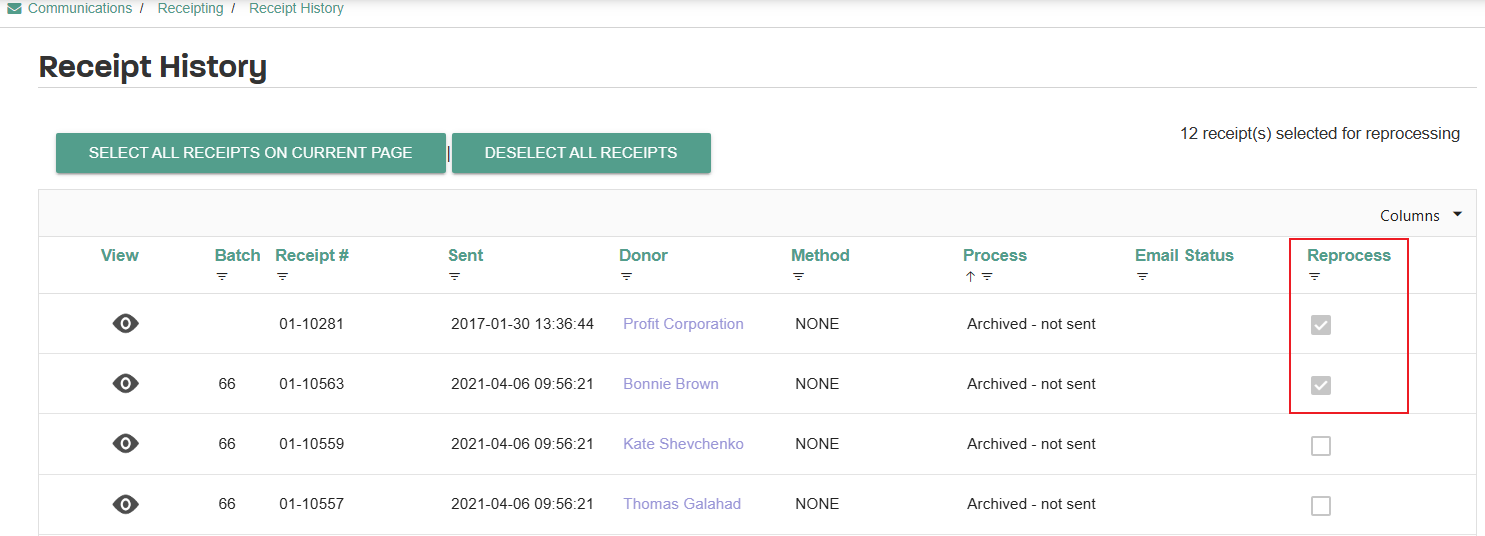Go to Communications breadcrumb

(x=80, y=8)
